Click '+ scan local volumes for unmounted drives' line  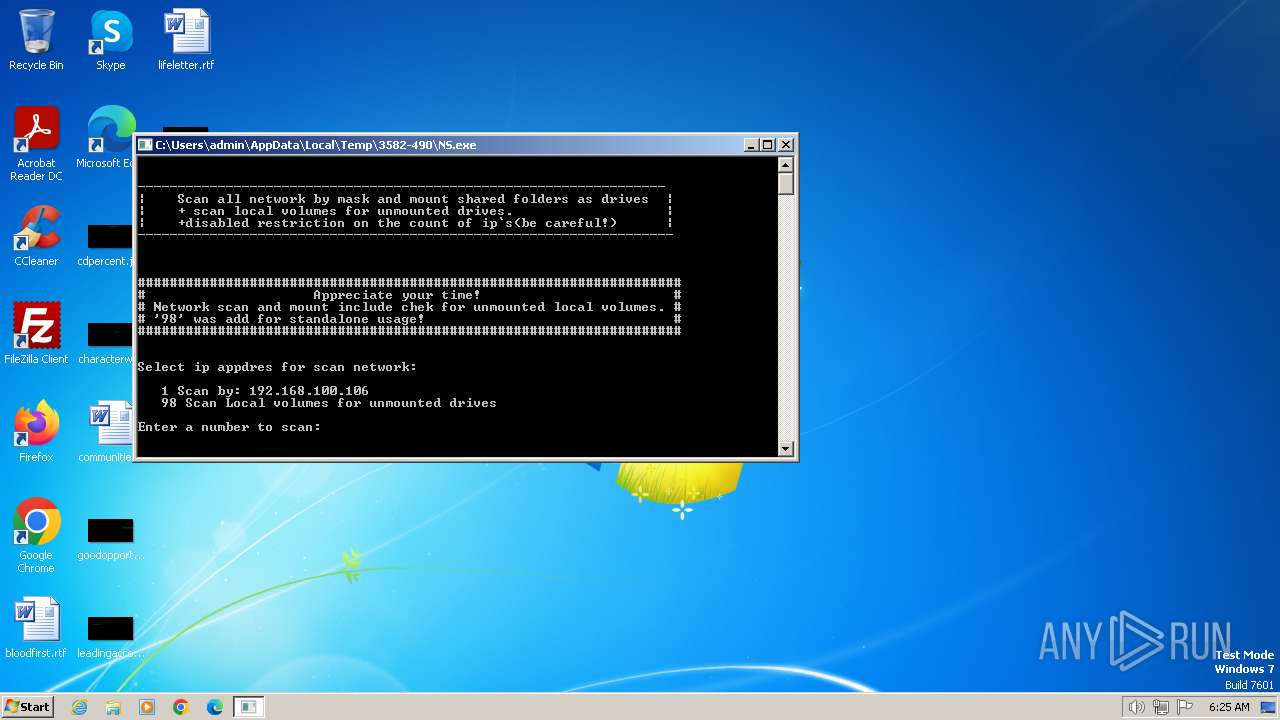pyautogui.click(x=345, y=211)
